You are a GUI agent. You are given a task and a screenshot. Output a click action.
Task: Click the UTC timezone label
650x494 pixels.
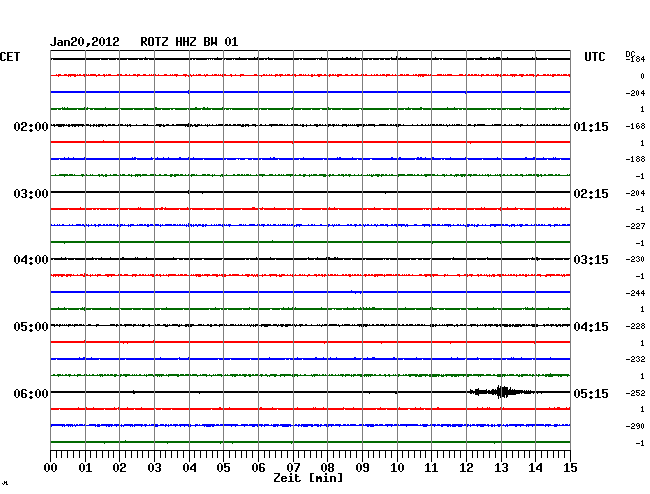coord(594,57)
